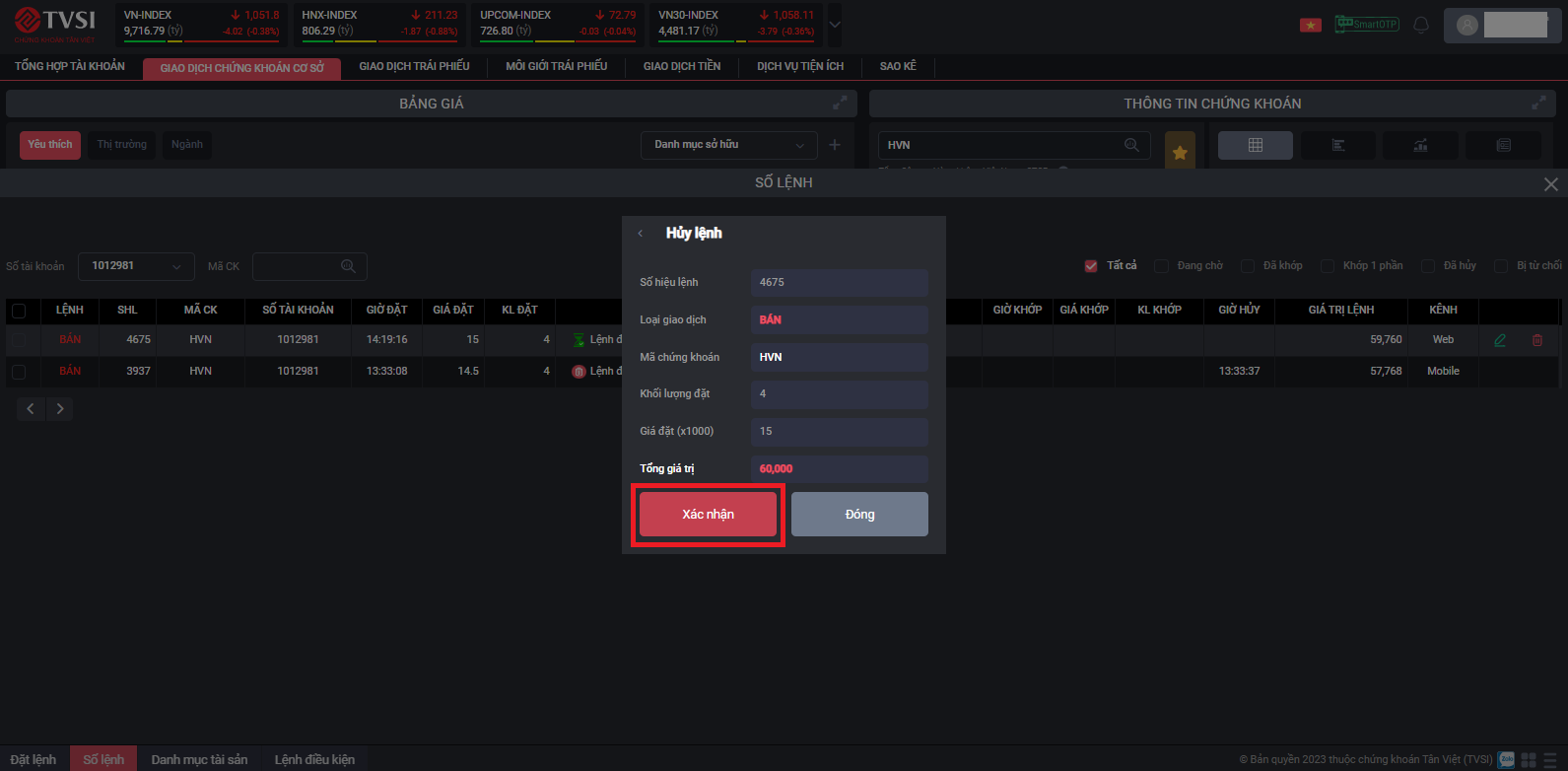Screen dimensions: 1568x771
Task: Open the Giao dịch tiền menu
Action: (x=681, y=66)
